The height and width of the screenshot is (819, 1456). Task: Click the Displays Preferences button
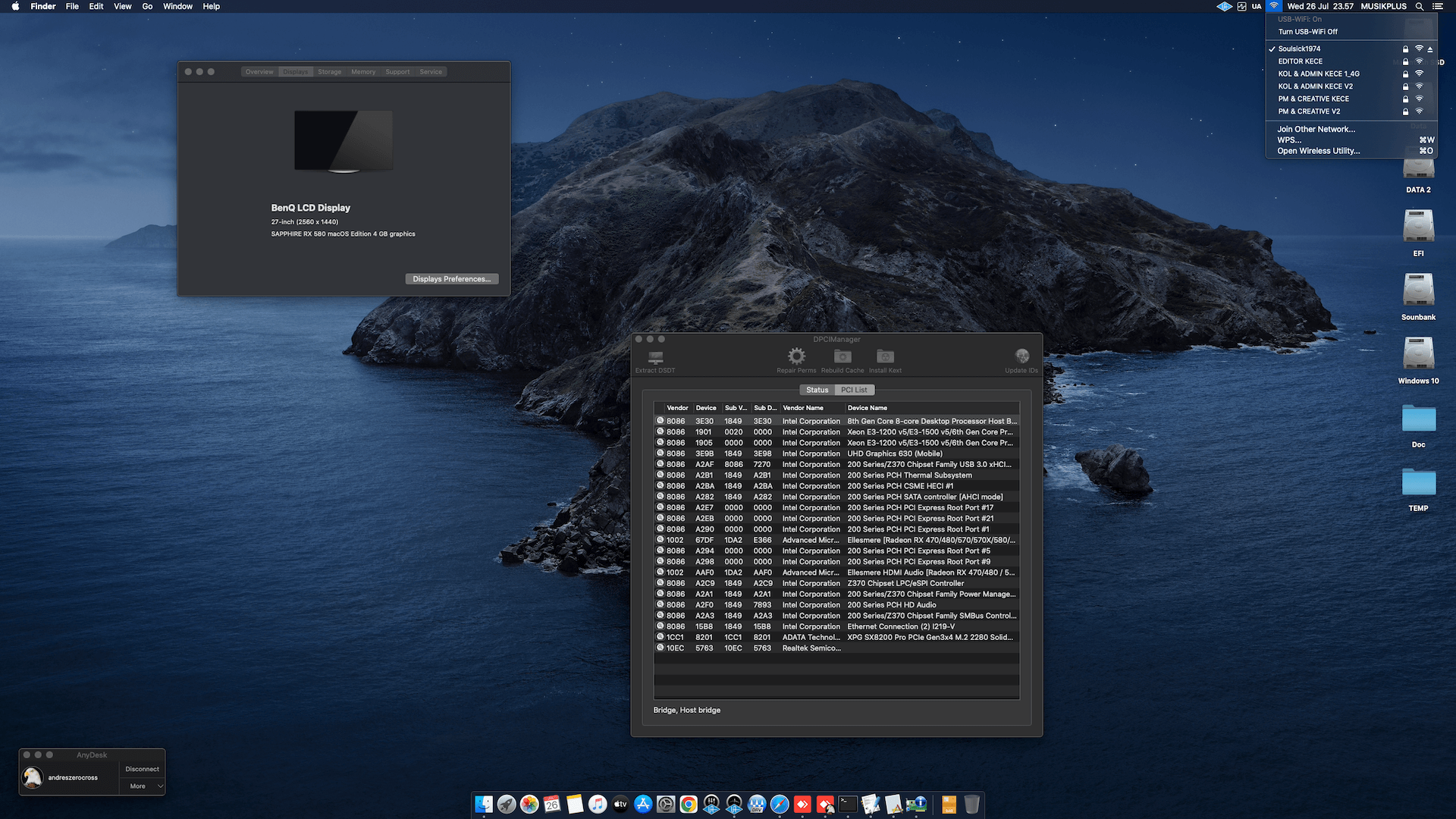(451, 279)
